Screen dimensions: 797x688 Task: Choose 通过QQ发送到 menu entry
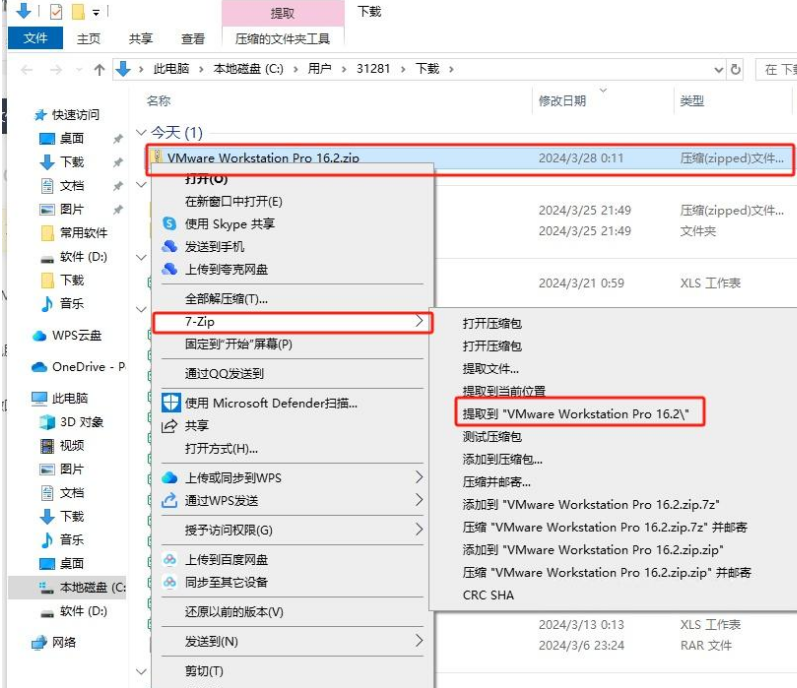click(293, 374)
